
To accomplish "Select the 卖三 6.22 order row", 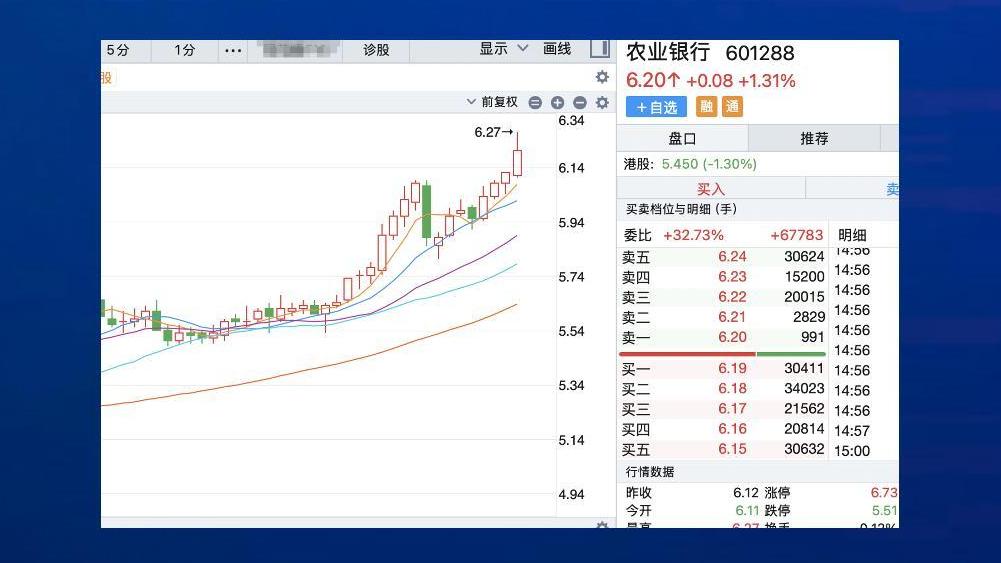I will (x=723, y=297).
